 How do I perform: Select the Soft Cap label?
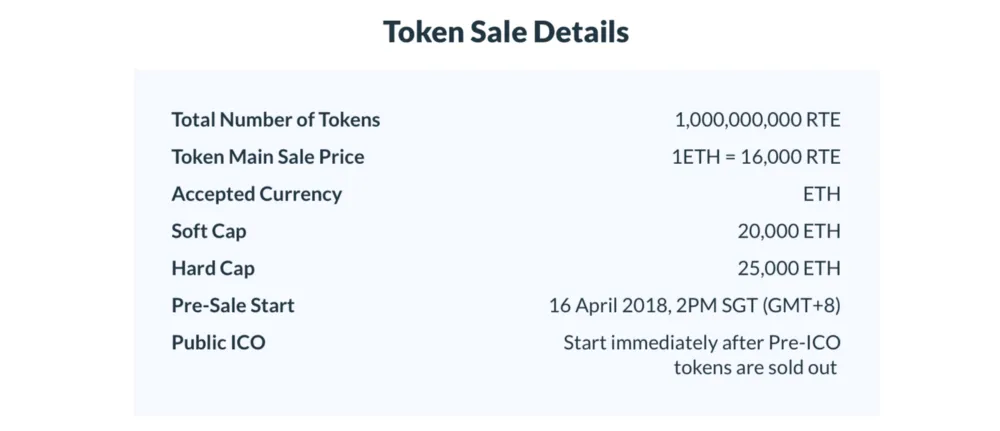click(x=209, y=231)
